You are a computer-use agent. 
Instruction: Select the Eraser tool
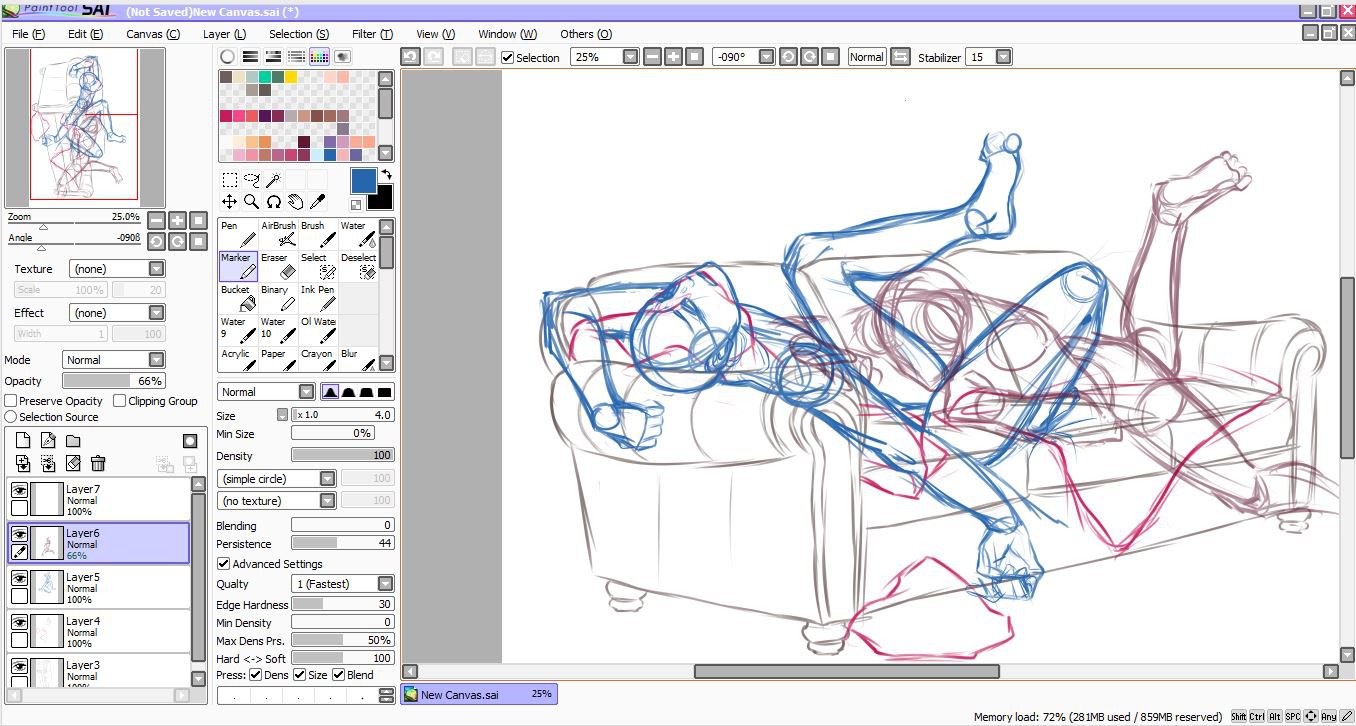coord(278,266)
